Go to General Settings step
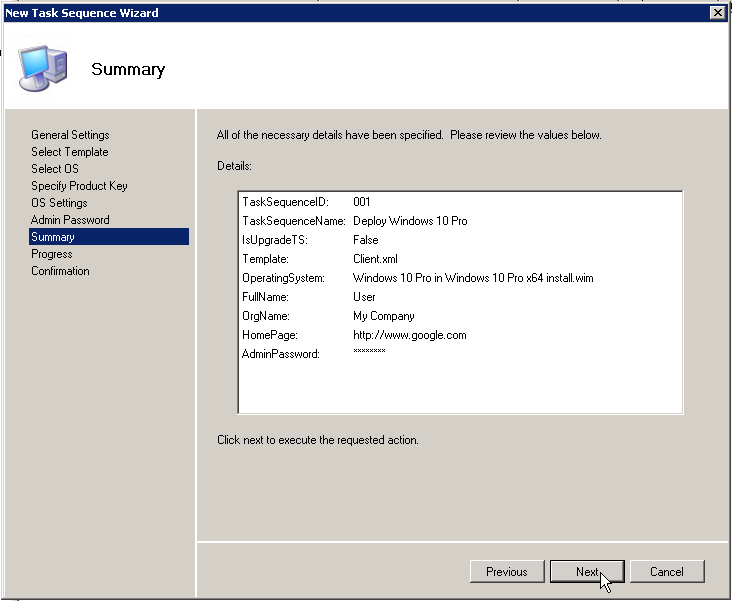732x601 pixels. point(70,135)
